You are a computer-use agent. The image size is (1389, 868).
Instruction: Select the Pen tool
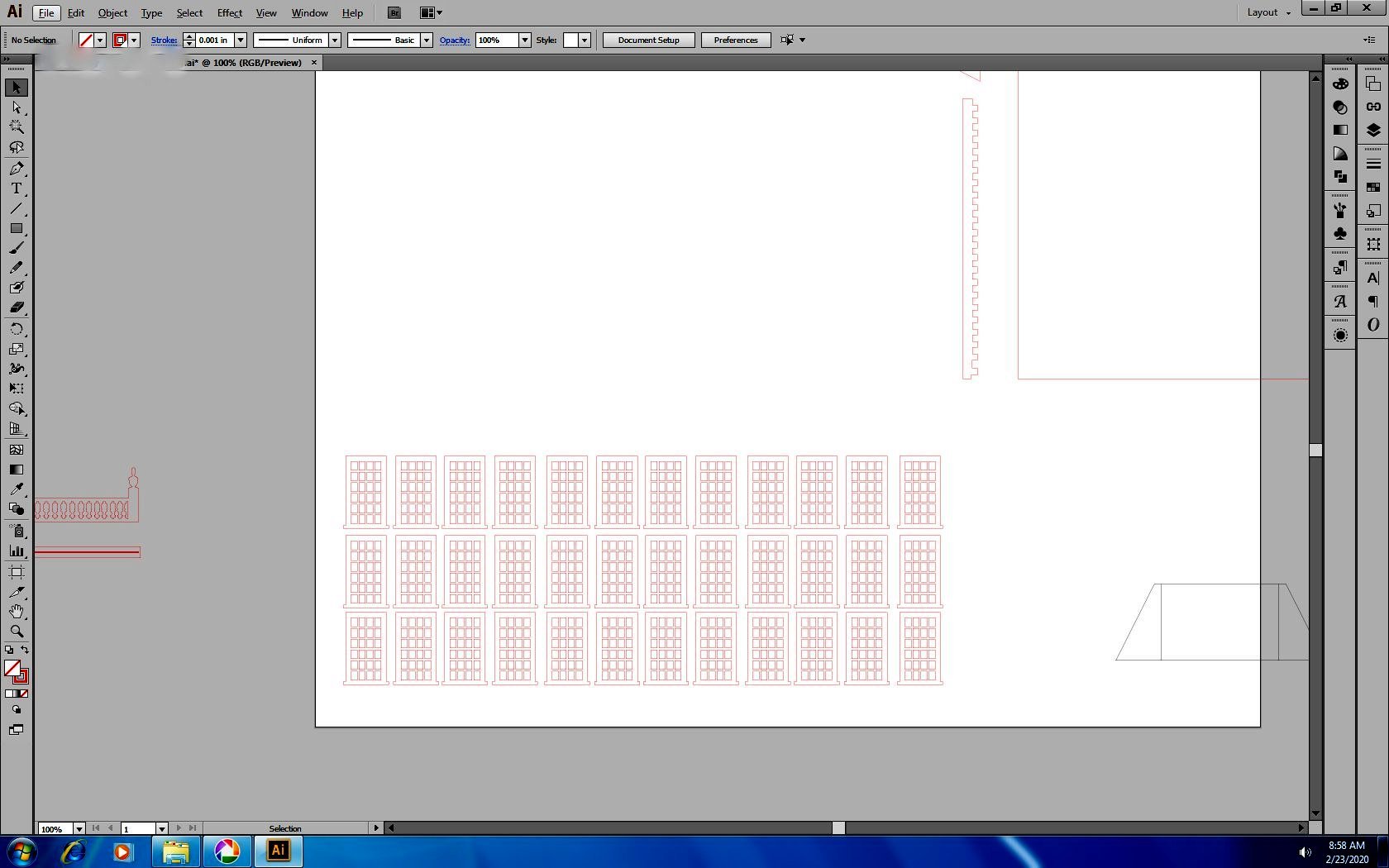[x=17, y=169]
